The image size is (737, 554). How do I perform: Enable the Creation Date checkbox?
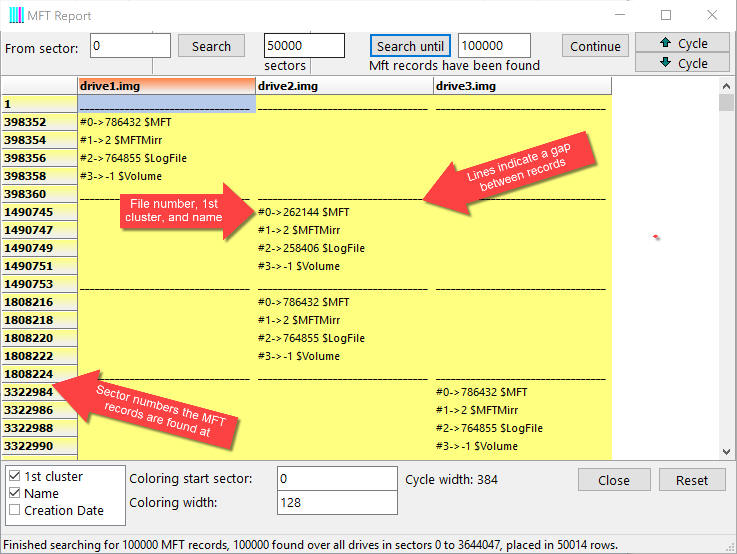tap(14, 511)
